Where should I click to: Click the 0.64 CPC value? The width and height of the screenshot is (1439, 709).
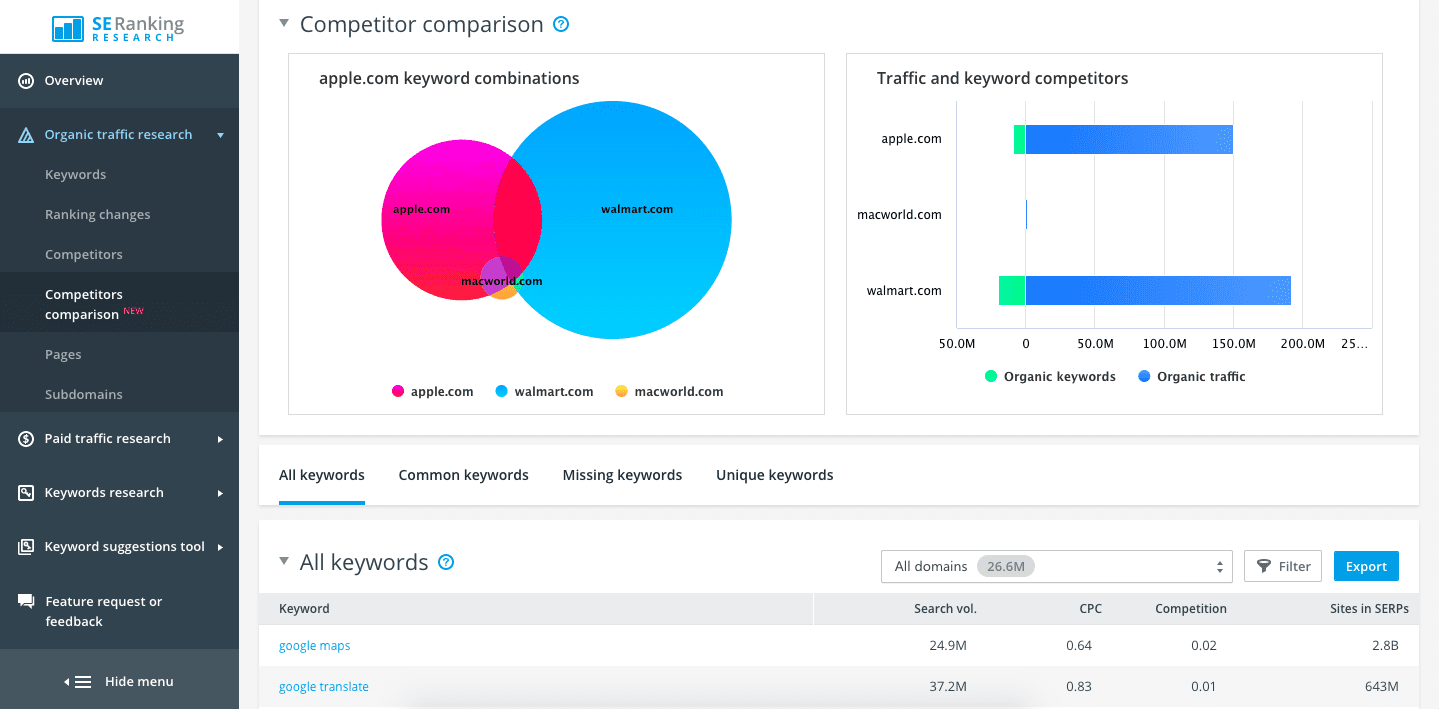tap(1079, 646)
